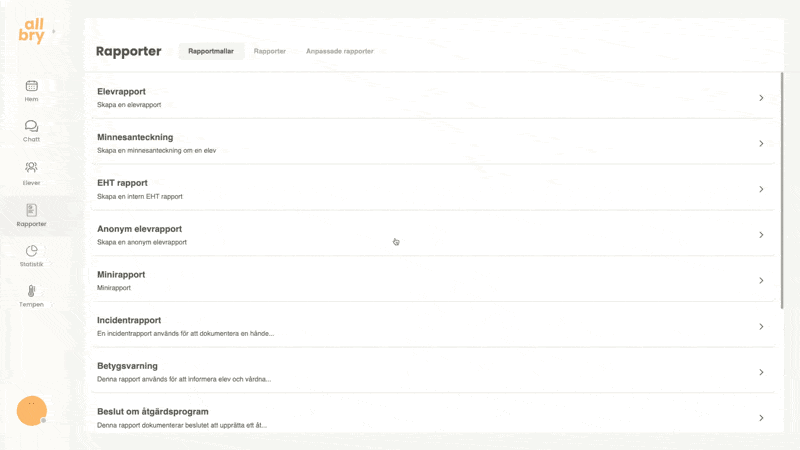
Task: Click the Incidentrapport arrow chevron
Action: click(x=761, y=327)
